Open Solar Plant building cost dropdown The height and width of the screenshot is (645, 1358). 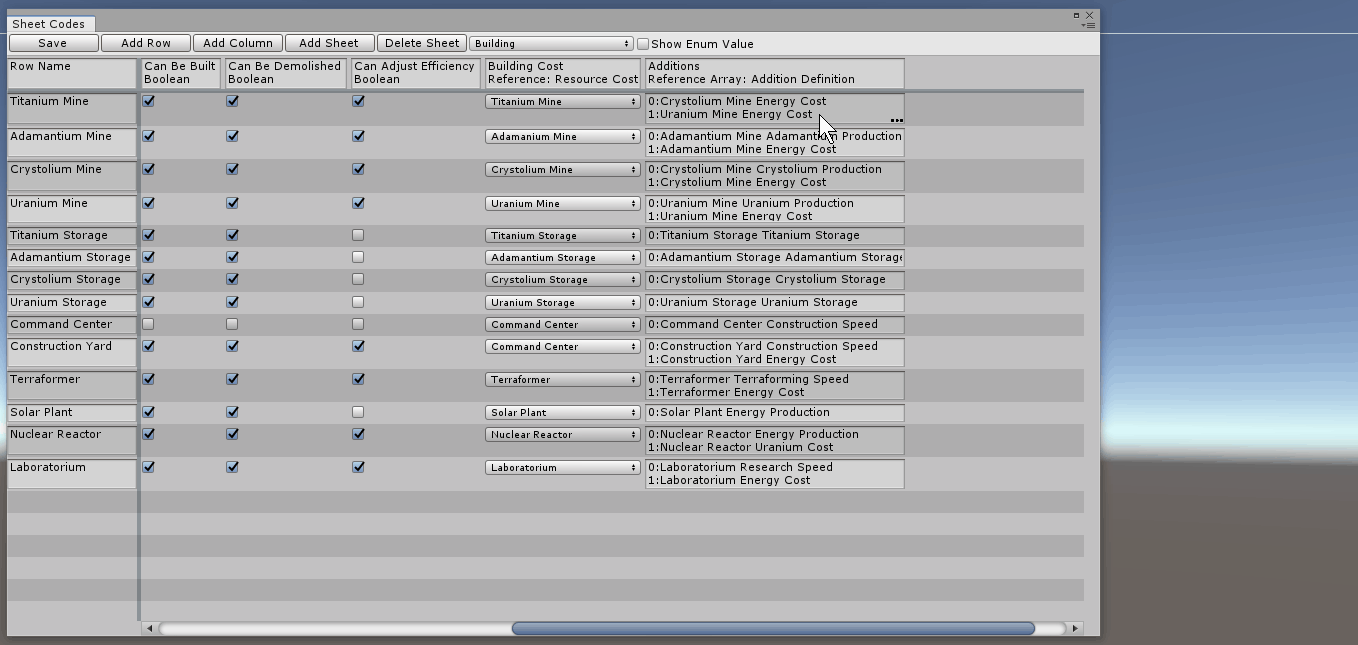[563, 413]
